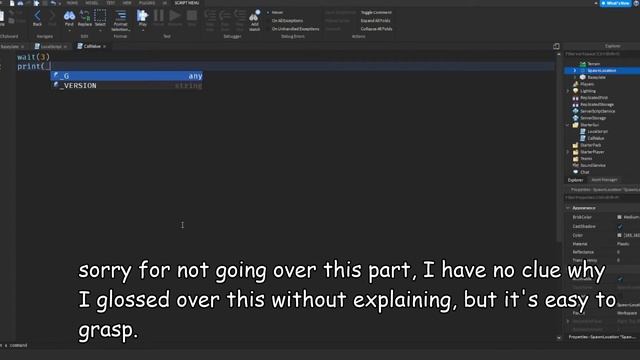Select LocalScript under StarterGui
Viewport: 640px width, 360px height.
click(x=598, y=131)
